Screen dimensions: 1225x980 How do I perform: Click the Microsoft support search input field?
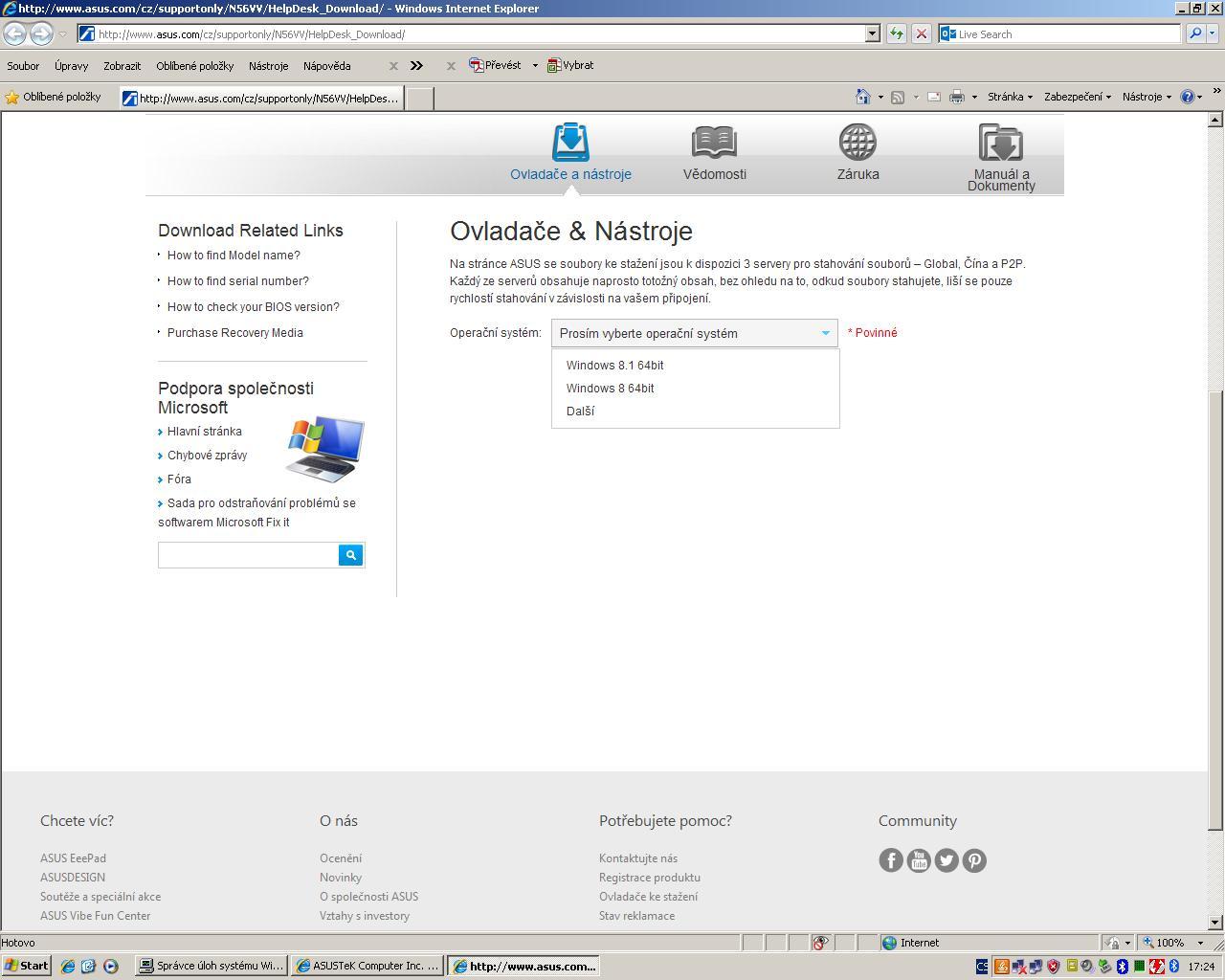(x=249, y=555)
